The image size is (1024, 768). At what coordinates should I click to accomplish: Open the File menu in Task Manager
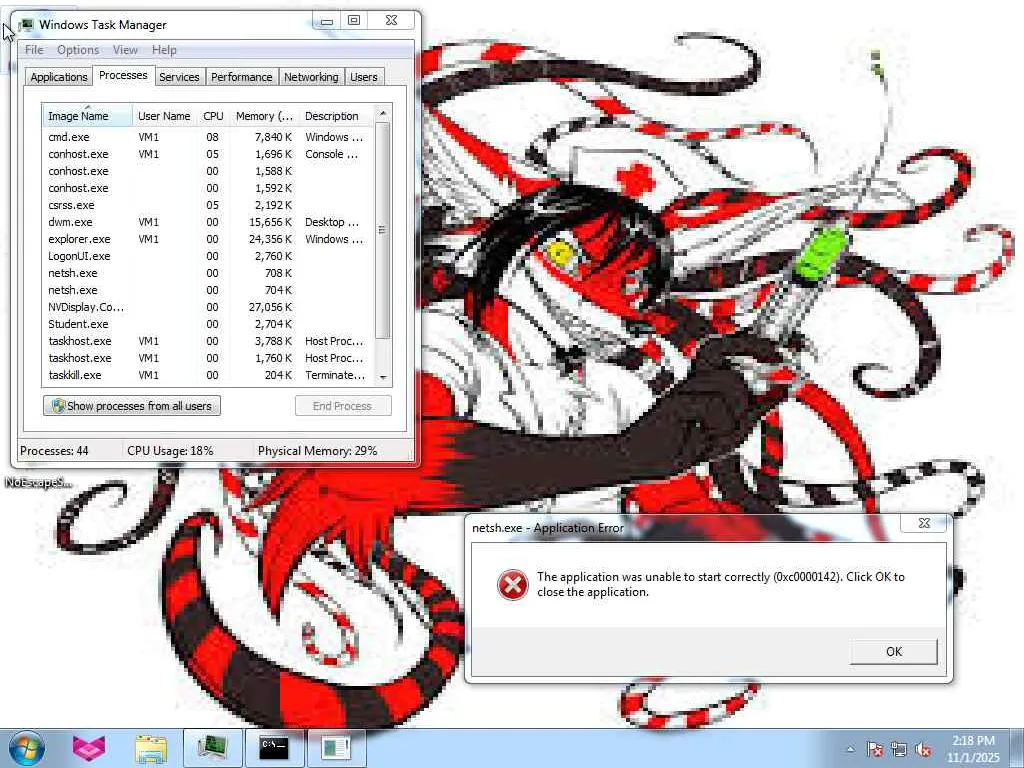(34, 50)
